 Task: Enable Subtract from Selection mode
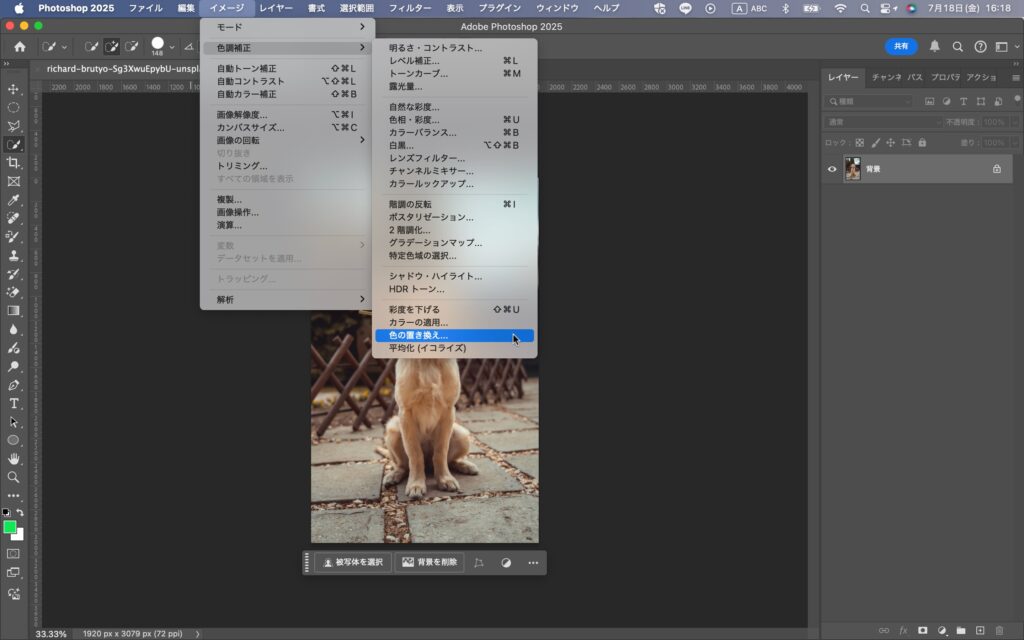(132, 46)
